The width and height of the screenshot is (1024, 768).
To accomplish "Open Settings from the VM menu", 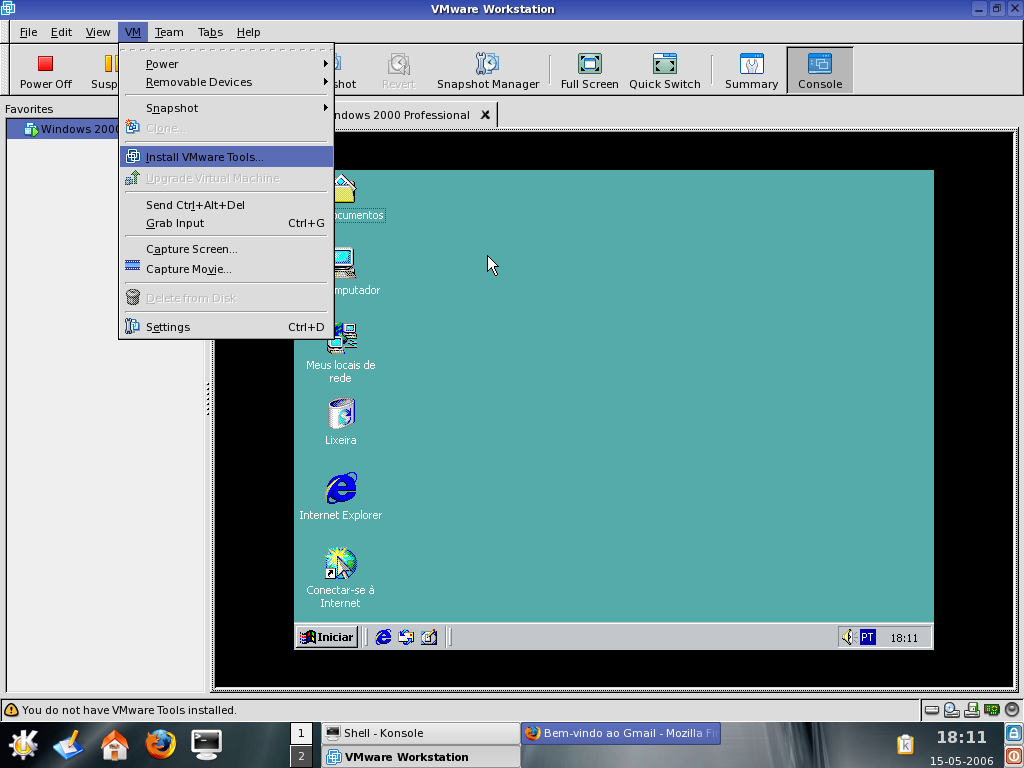I will (226, 327).
